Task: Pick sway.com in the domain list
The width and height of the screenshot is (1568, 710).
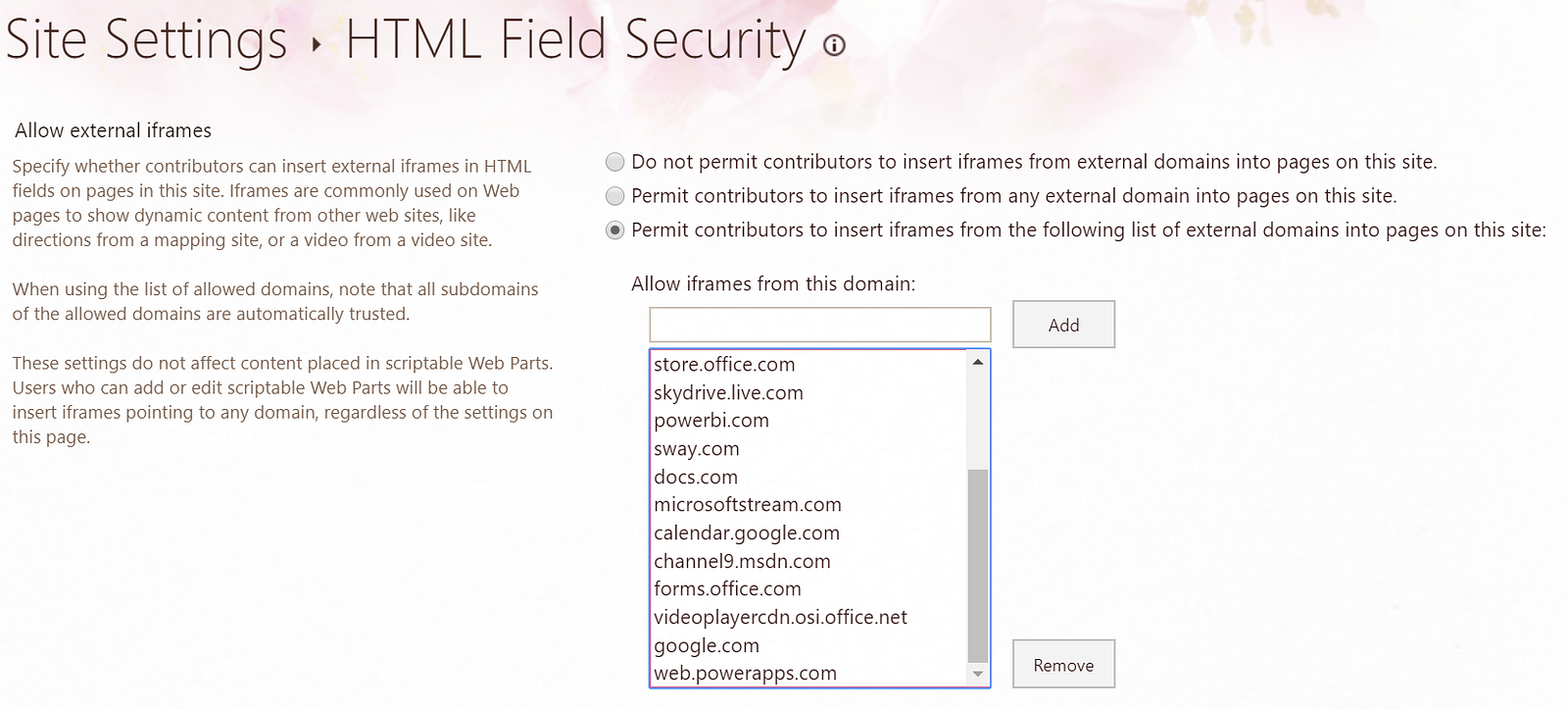Action: (697, 449)
